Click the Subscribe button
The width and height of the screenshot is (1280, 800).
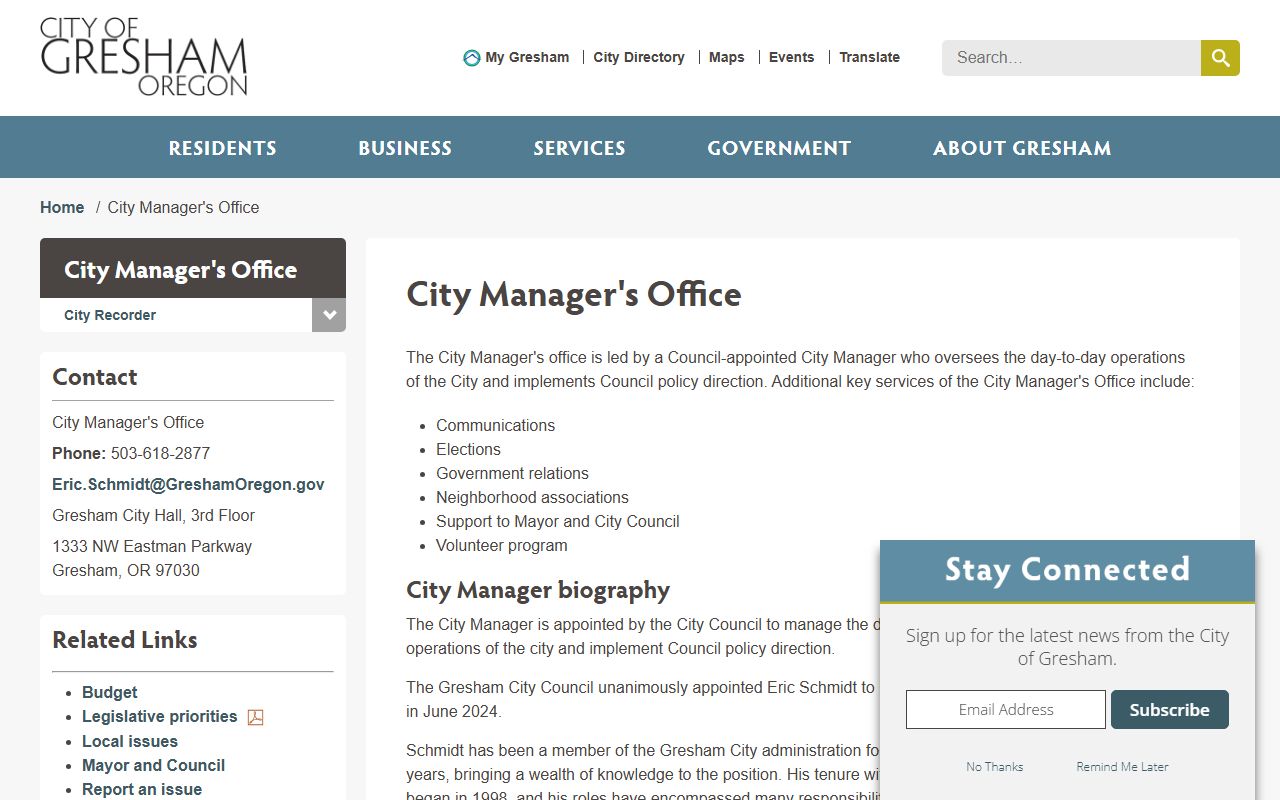coord(1170,709)
